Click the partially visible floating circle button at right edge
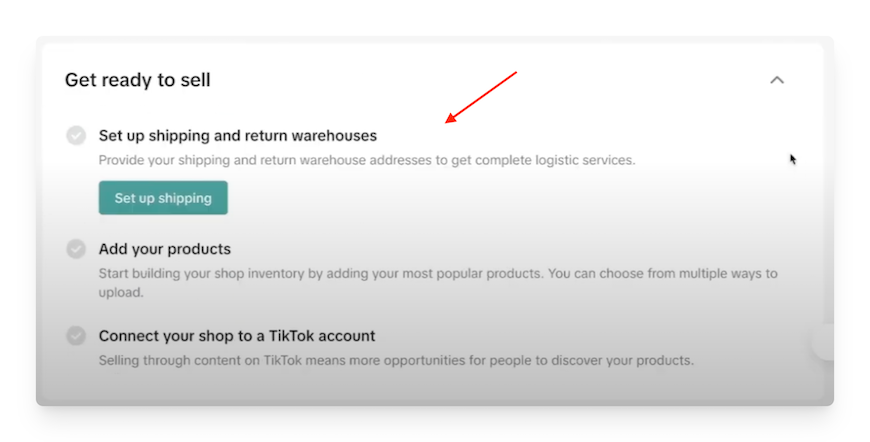 point(822,342)
